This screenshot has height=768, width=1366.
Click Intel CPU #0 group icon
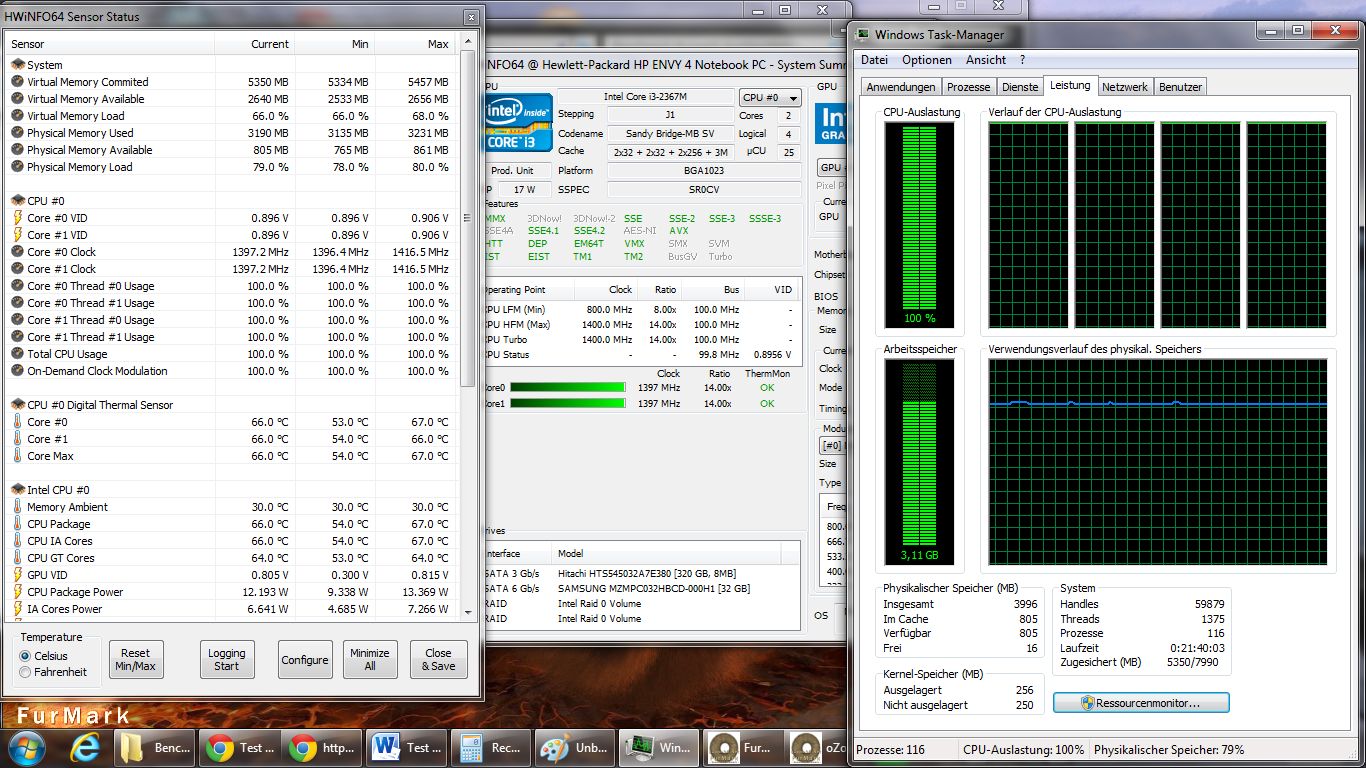tap(17, 490)
